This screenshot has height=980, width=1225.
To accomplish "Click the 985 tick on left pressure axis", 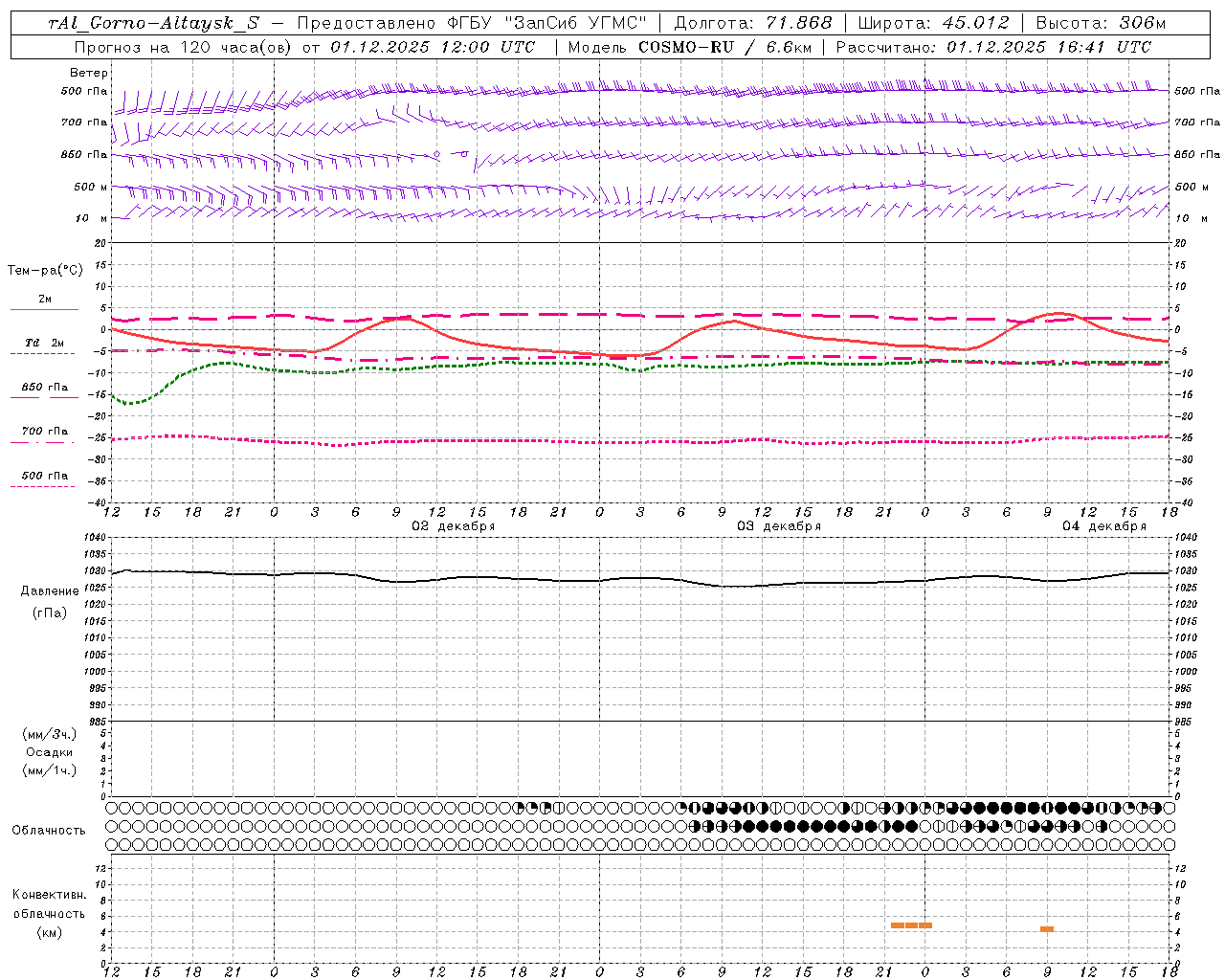I will pos(96,722).
